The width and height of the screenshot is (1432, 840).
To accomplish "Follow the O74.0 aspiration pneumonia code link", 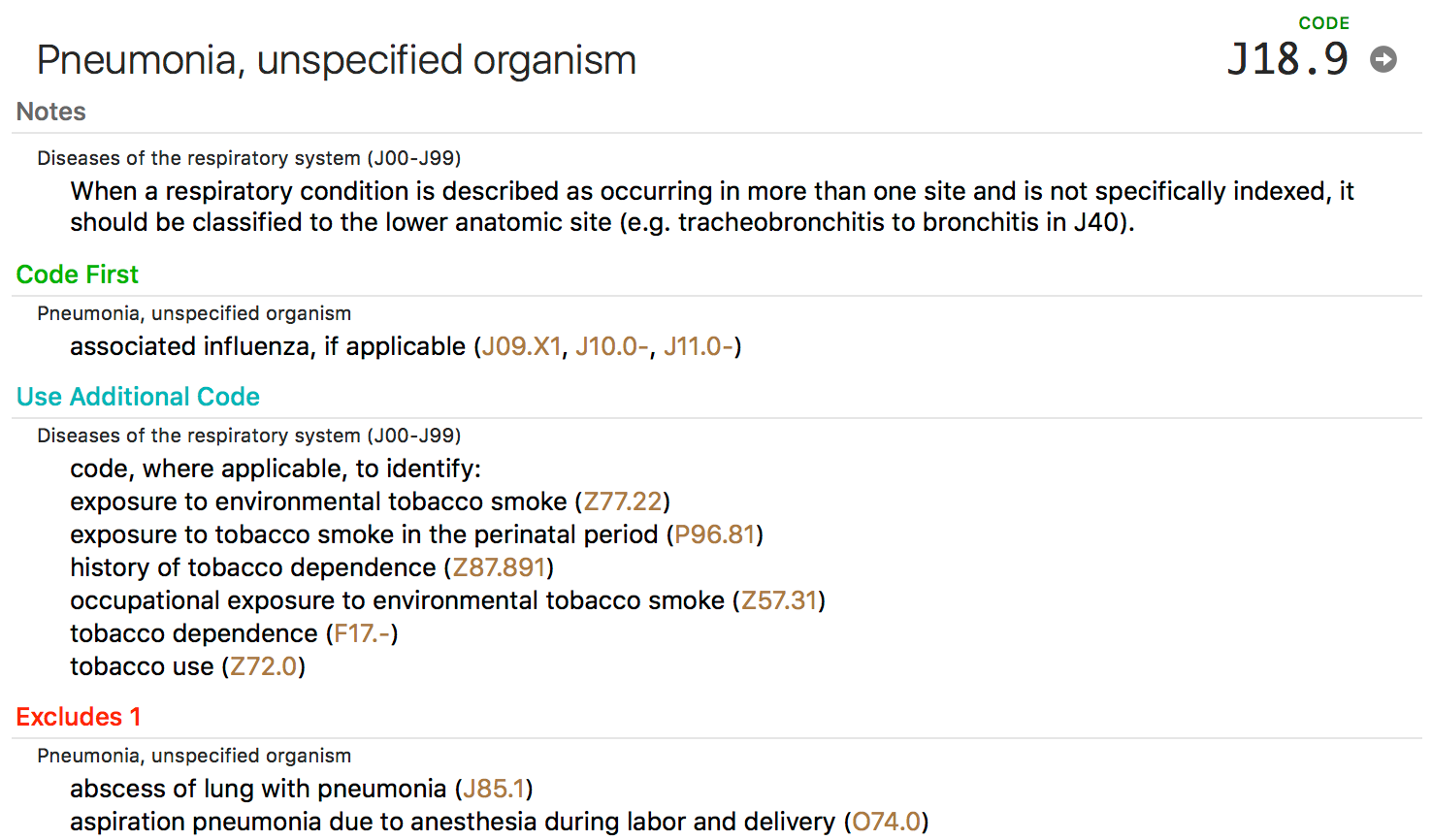I will click(886, 822).
